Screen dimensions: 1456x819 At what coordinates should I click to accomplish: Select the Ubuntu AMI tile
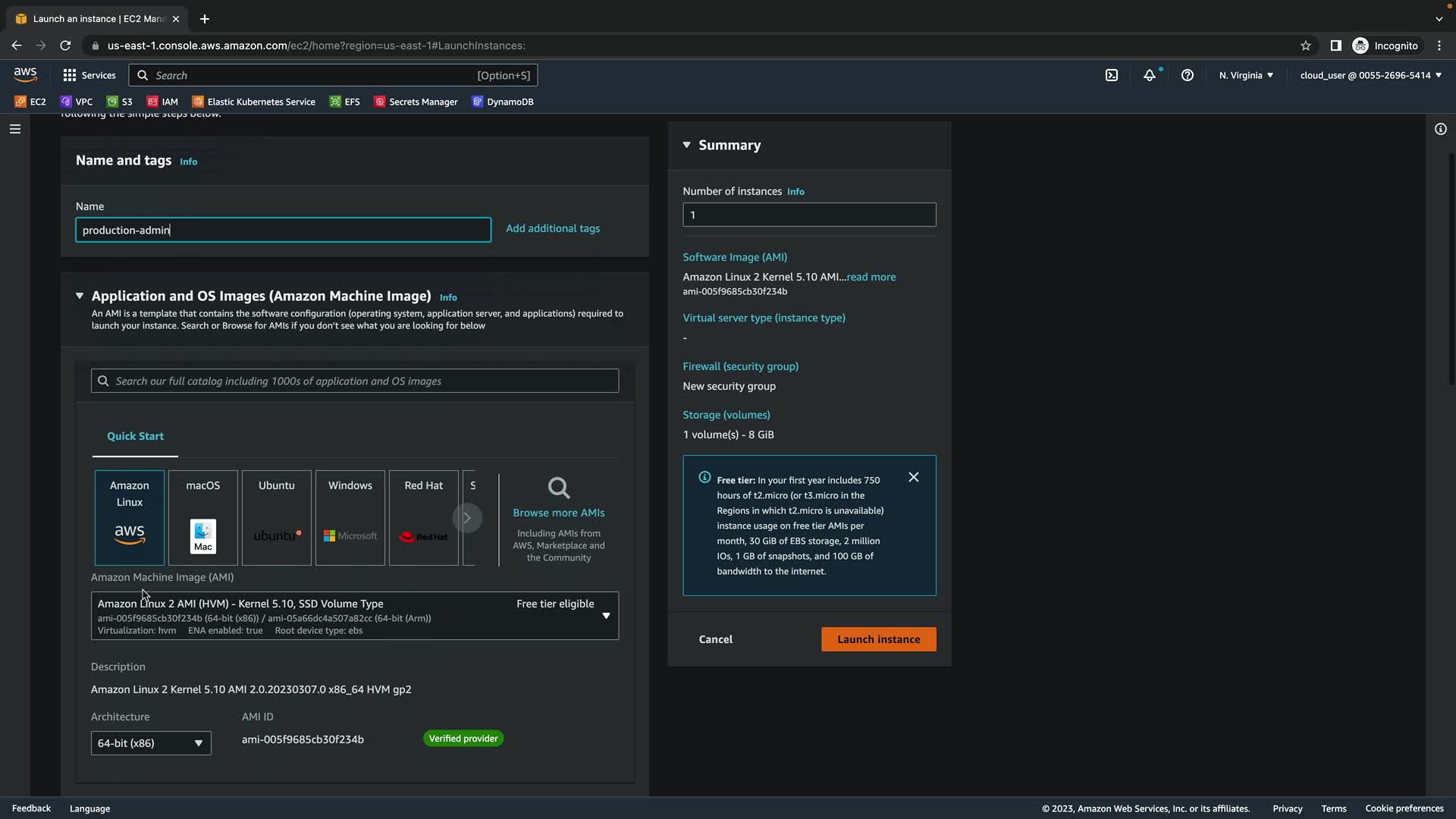[x=276, y=517]
